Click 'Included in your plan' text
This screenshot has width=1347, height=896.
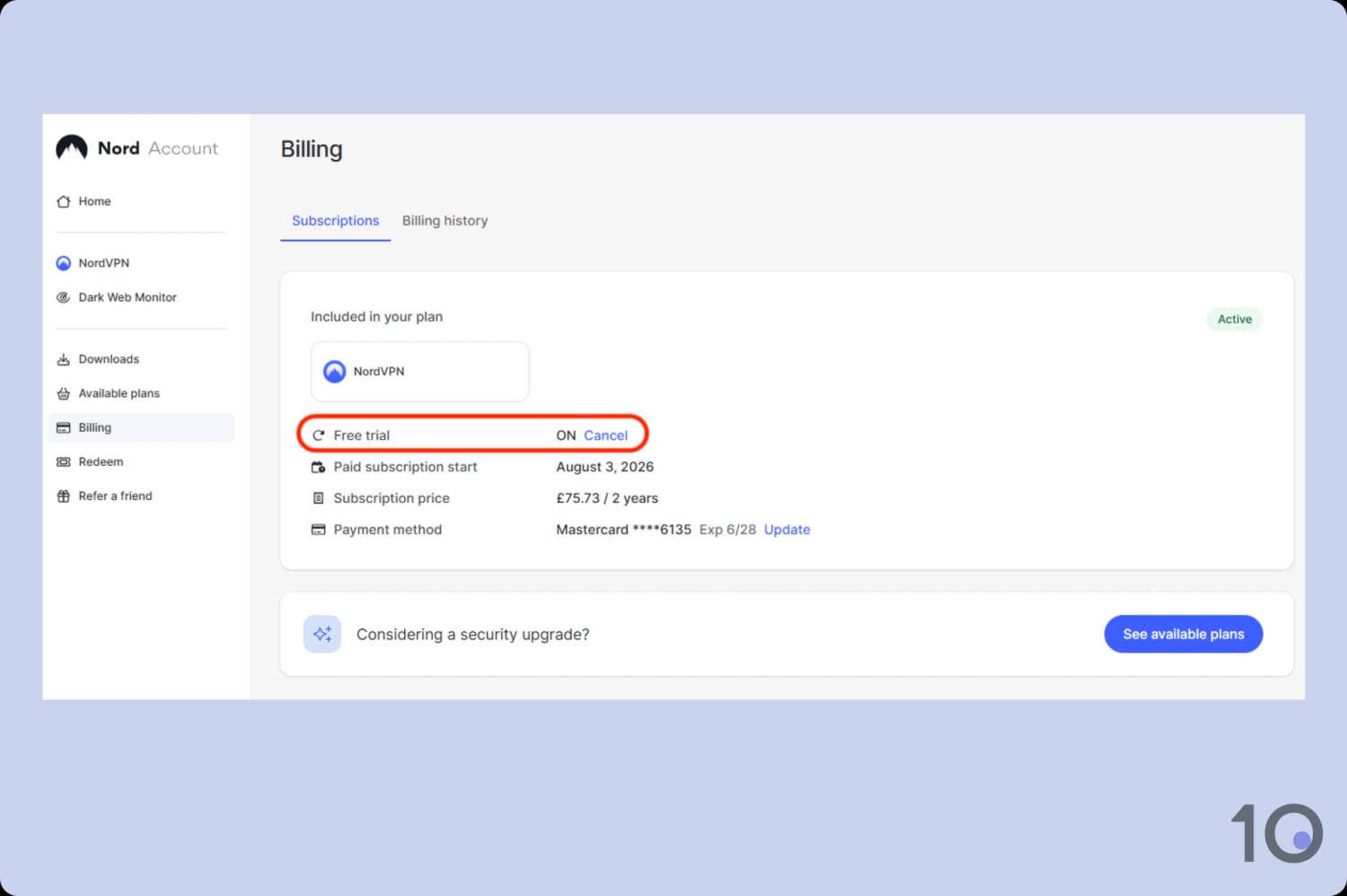point(376,317)
